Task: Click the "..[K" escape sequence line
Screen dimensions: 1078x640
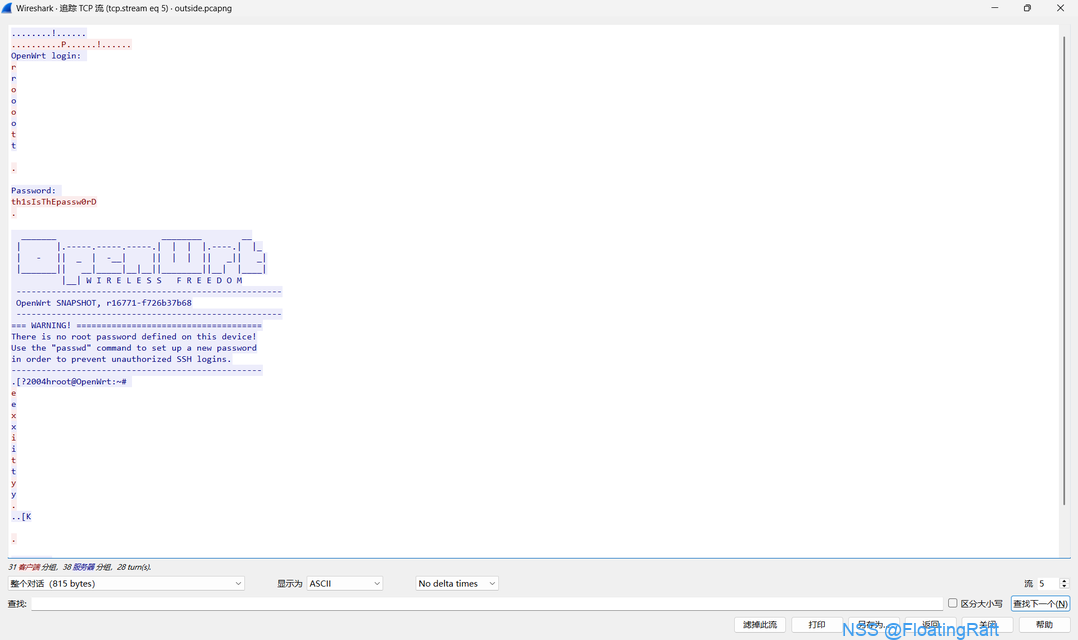Action: [21, 516]
